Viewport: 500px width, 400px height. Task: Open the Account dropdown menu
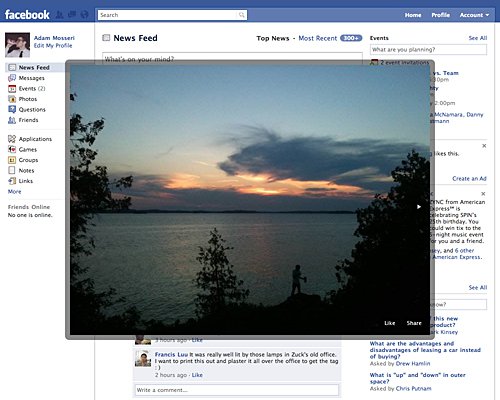474,15
